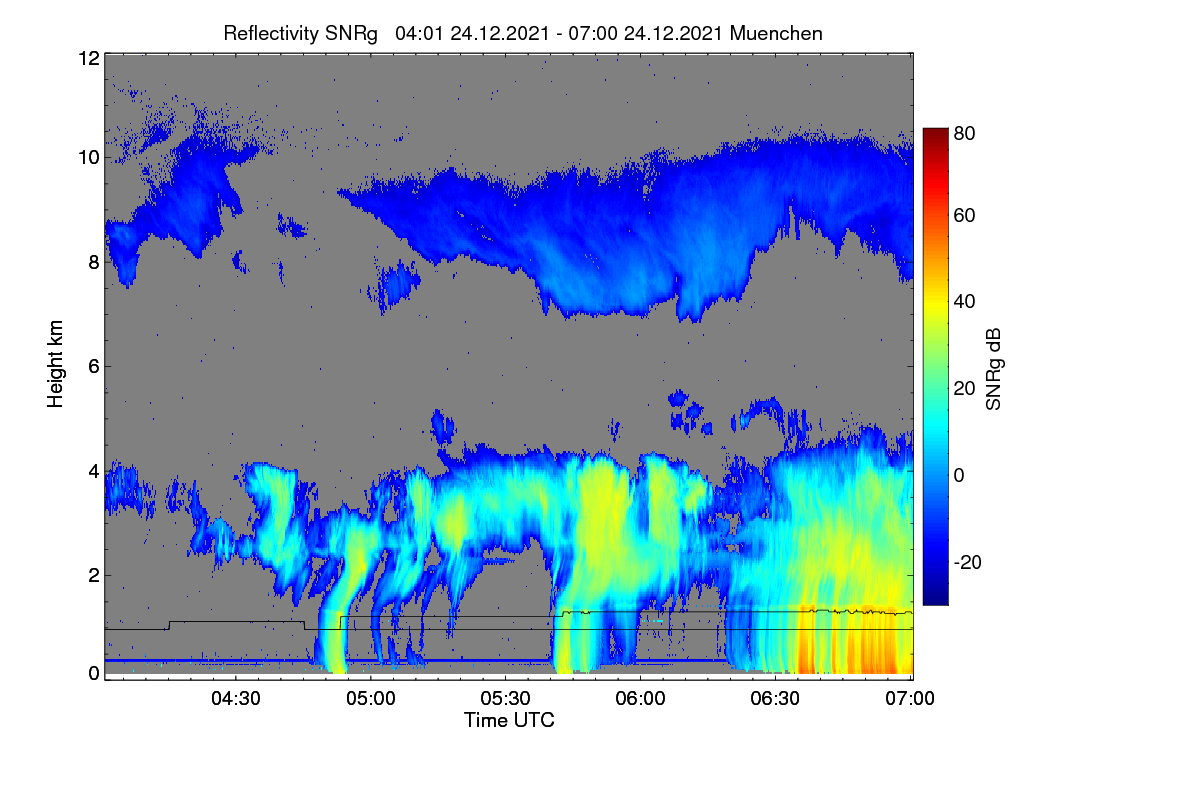Click the 04:30 time axis label
Viewport: 1200px width, 800px height.
pyautogui.click(x=236, y=699)
